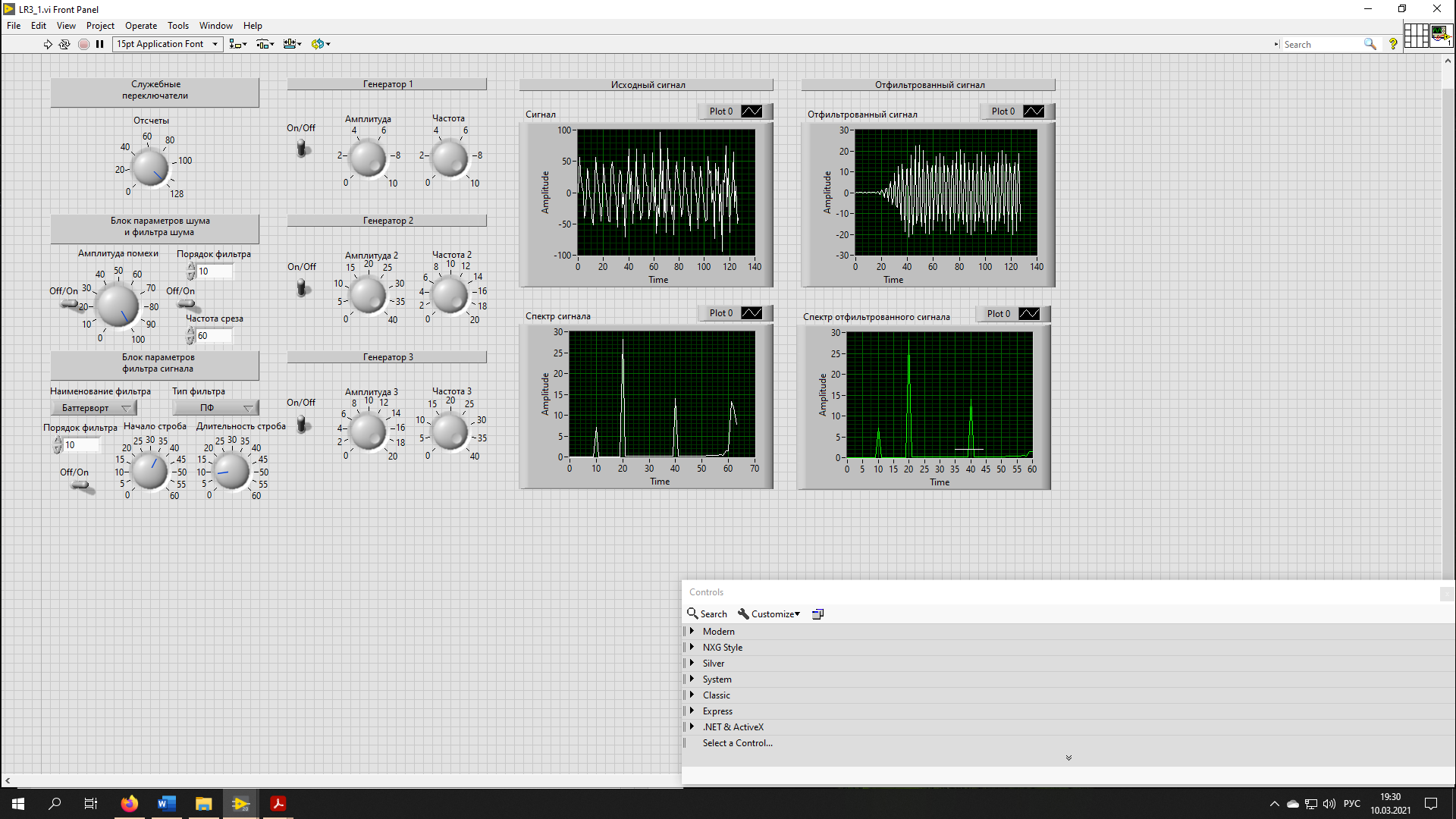Open the Distribute Objects toolbar menu

coord(265,44)
